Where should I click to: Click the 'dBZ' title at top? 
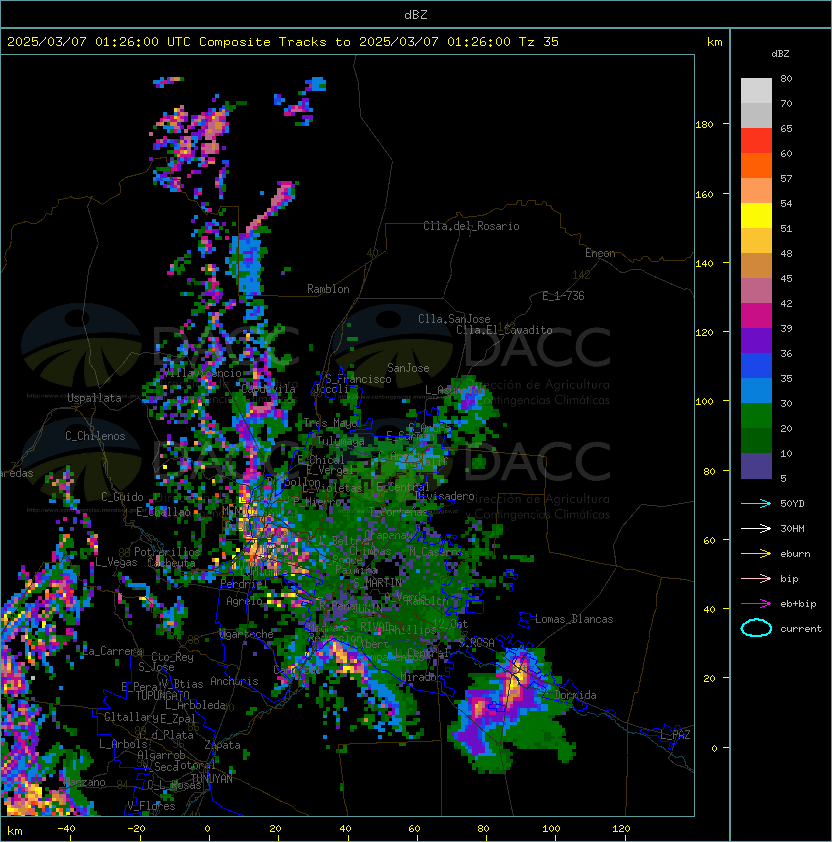tap(416, 14)
